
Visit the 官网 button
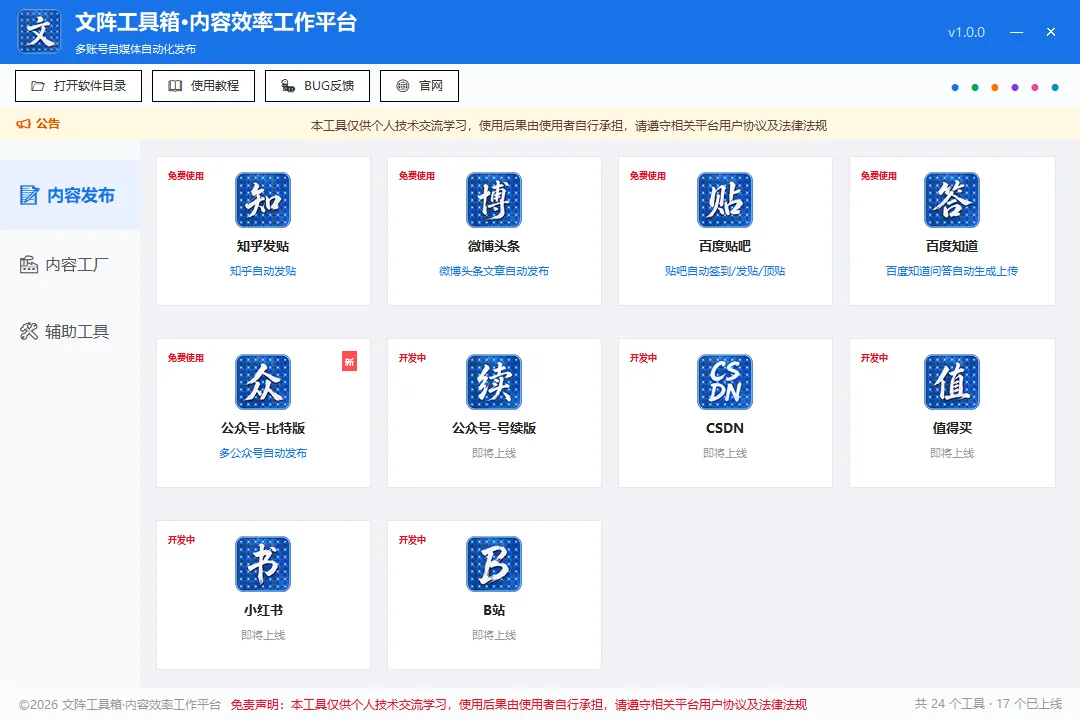tap(419, 86)
